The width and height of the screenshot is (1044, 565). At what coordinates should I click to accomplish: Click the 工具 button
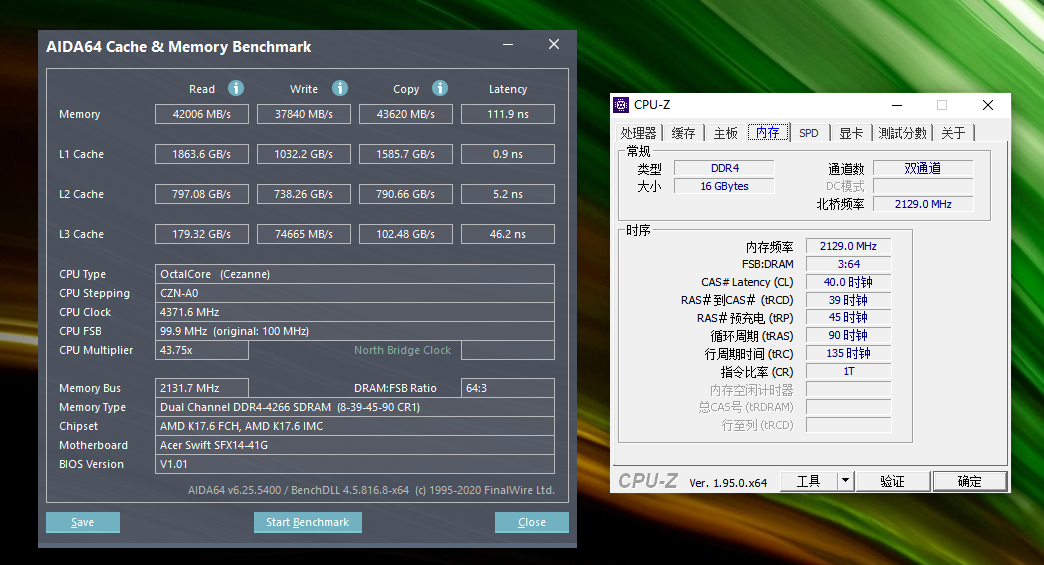tap(808, 480)
